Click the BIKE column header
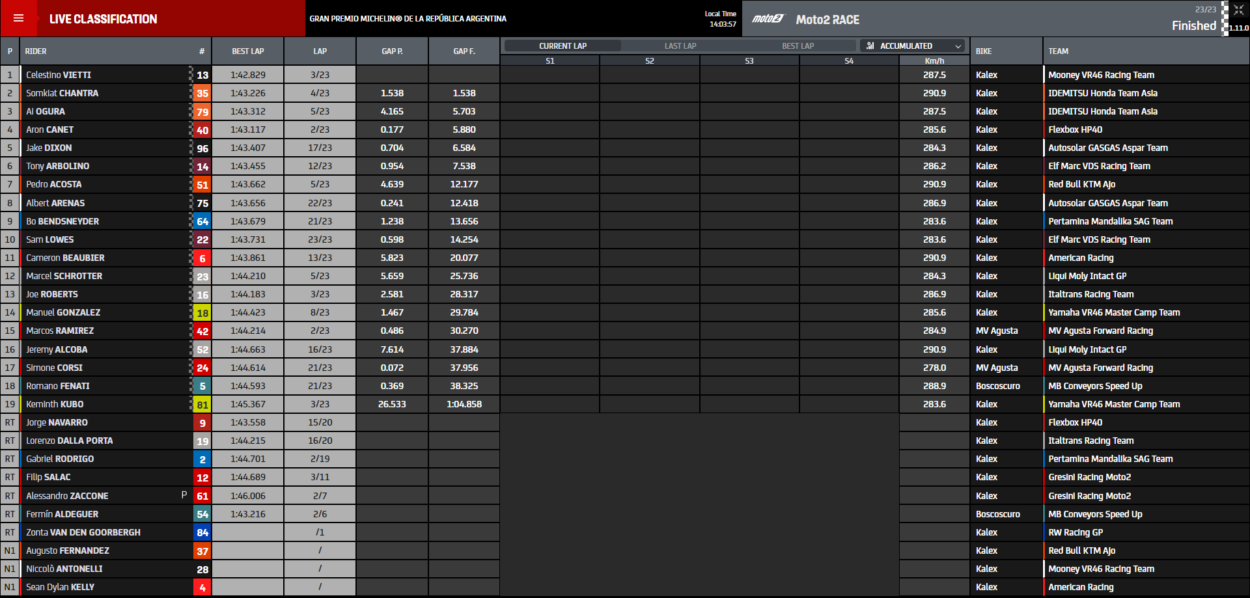 click(x=1006, y=50)
